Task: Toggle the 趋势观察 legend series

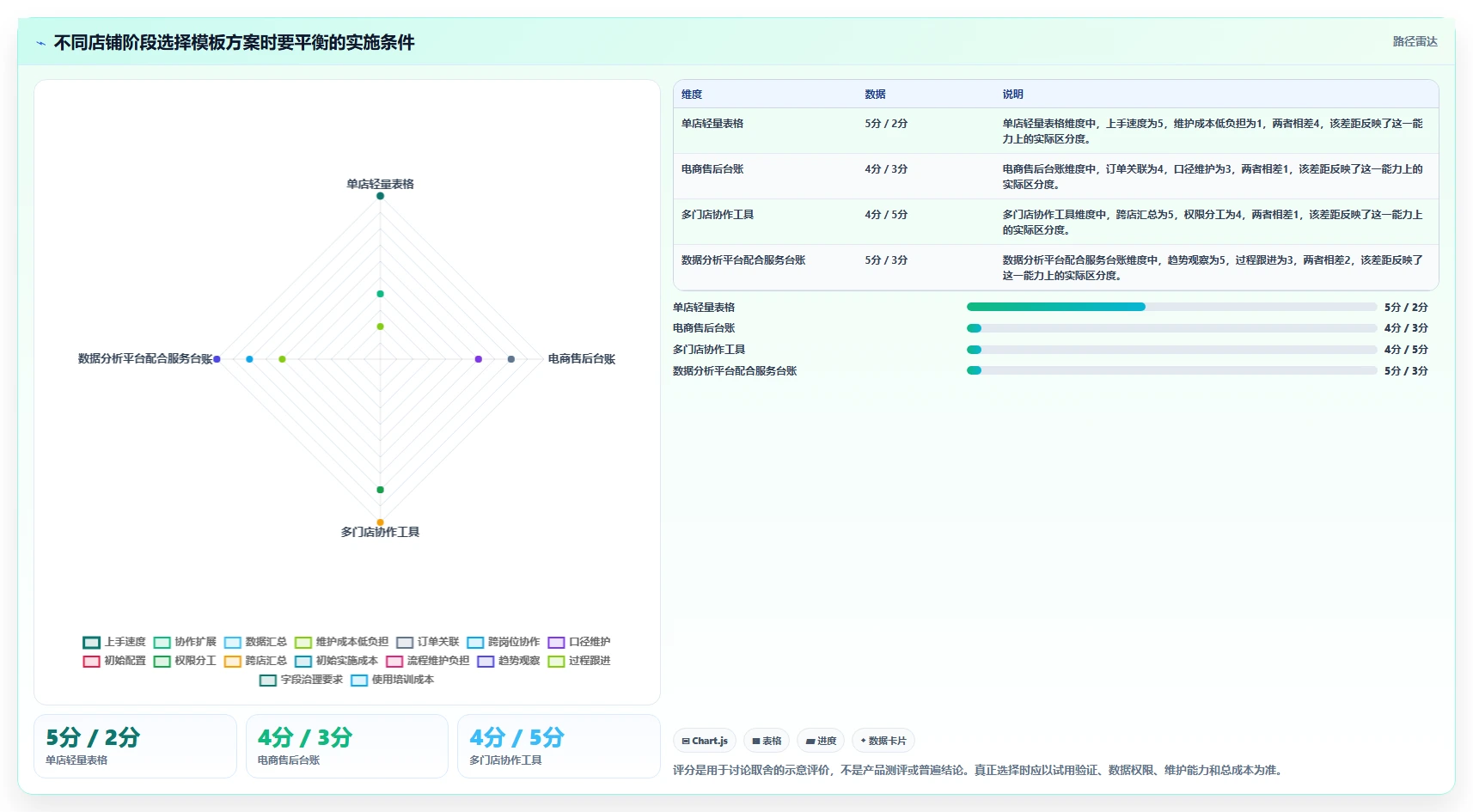Action: tap(508, 661)
